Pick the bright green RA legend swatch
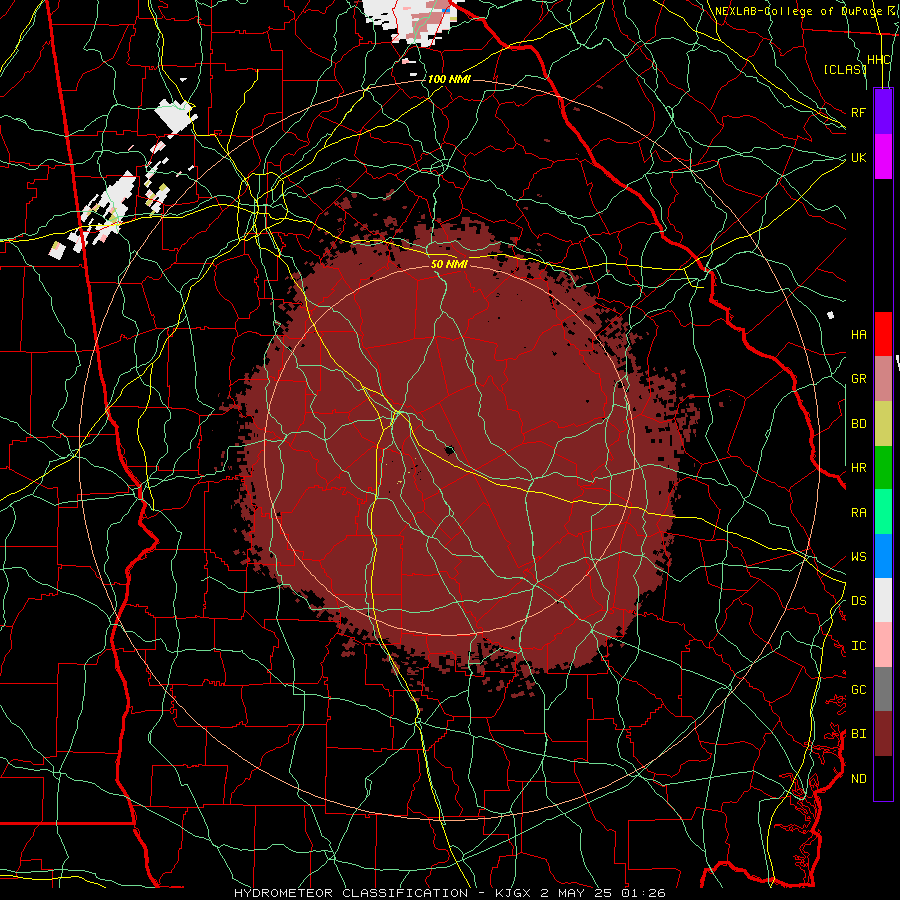 pos(883,512)
